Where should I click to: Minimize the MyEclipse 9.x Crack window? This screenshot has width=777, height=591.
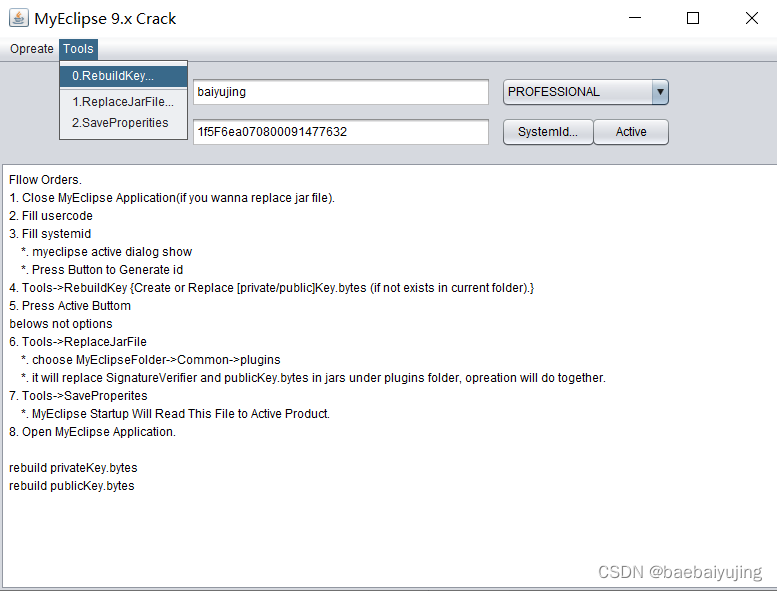coord(635,18)
